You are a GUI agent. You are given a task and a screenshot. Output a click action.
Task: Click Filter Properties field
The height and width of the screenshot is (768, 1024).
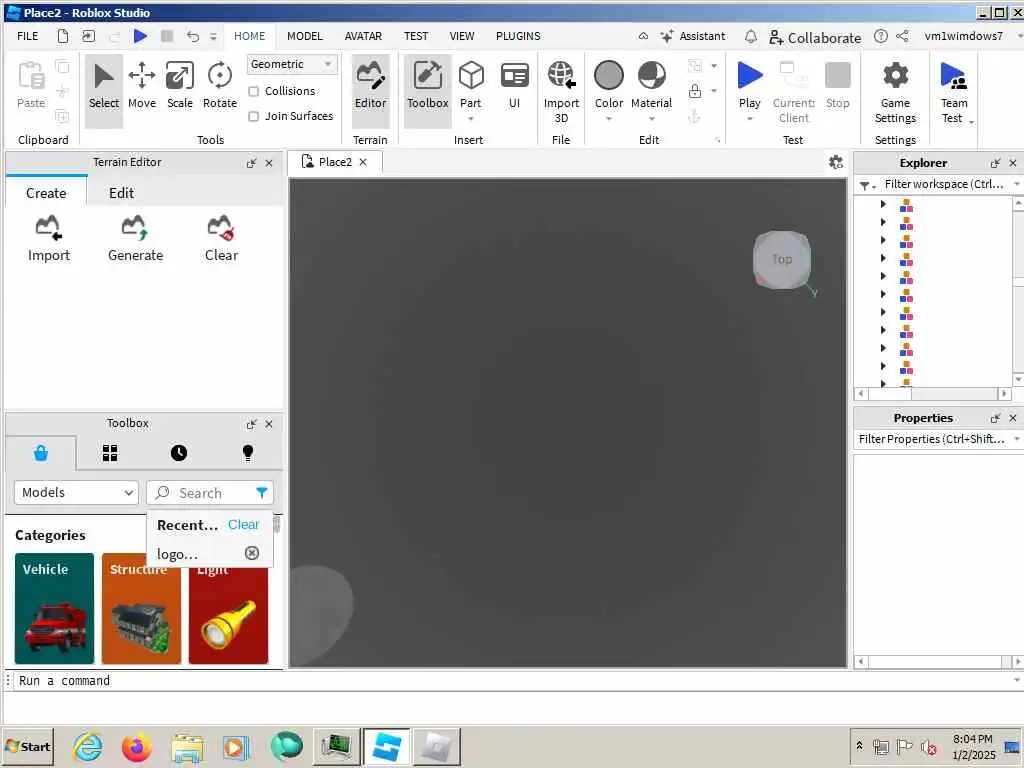pyautogui.click(x=934, y=439)
